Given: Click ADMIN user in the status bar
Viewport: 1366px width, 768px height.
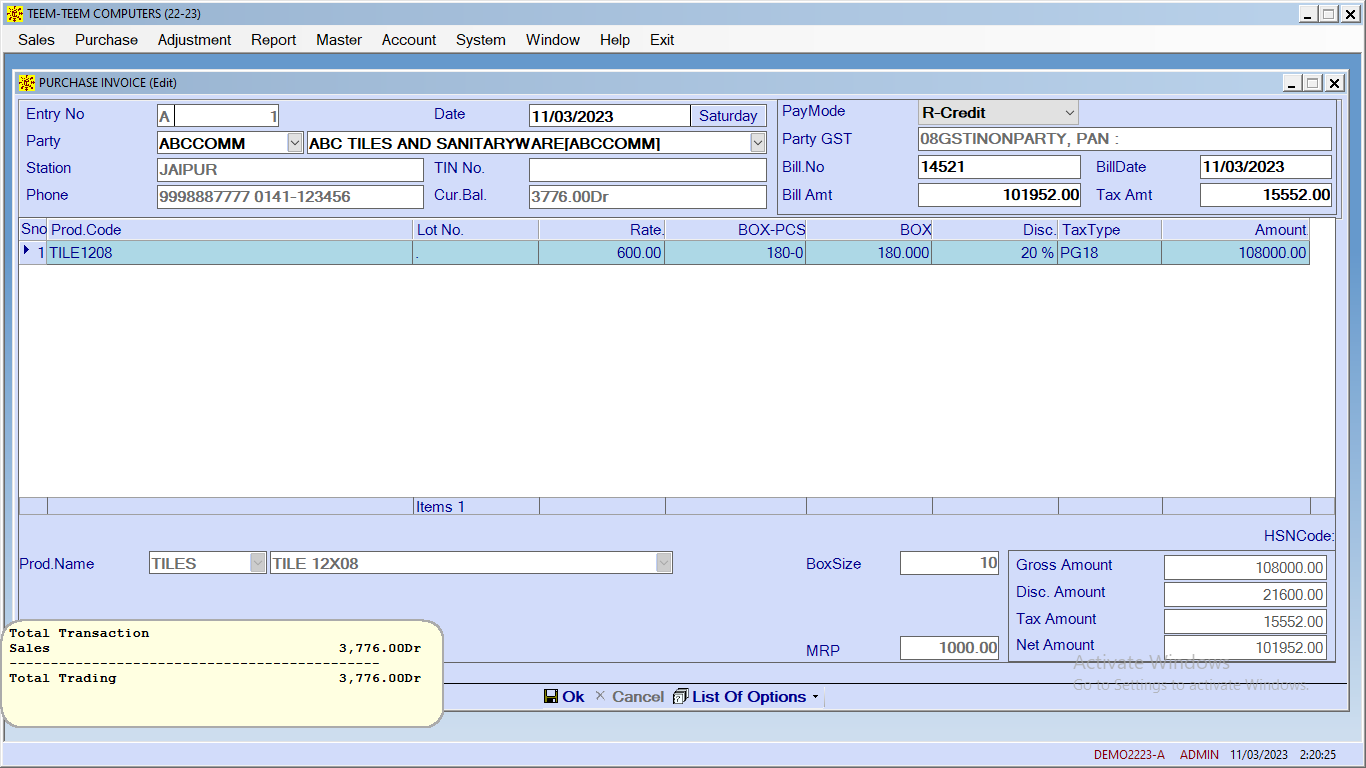Looking at the screenshot, I should click(x=1199, y=755).
